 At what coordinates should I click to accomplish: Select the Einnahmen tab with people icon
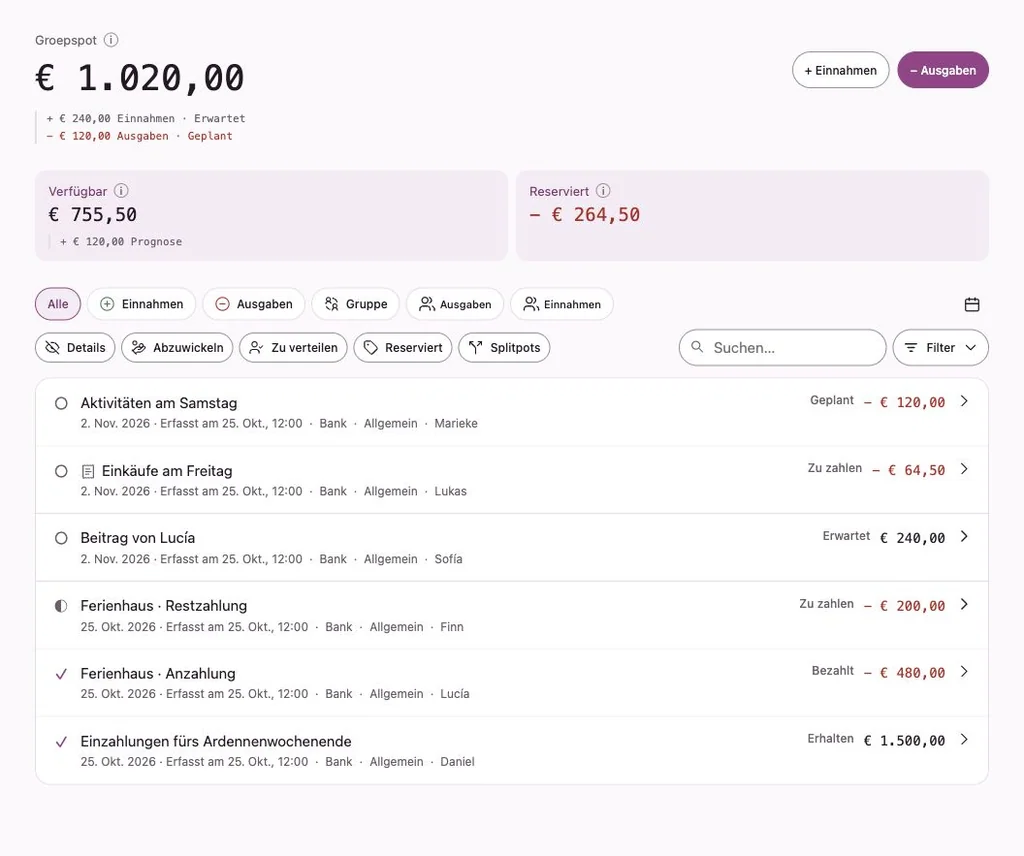click(562, 304)
